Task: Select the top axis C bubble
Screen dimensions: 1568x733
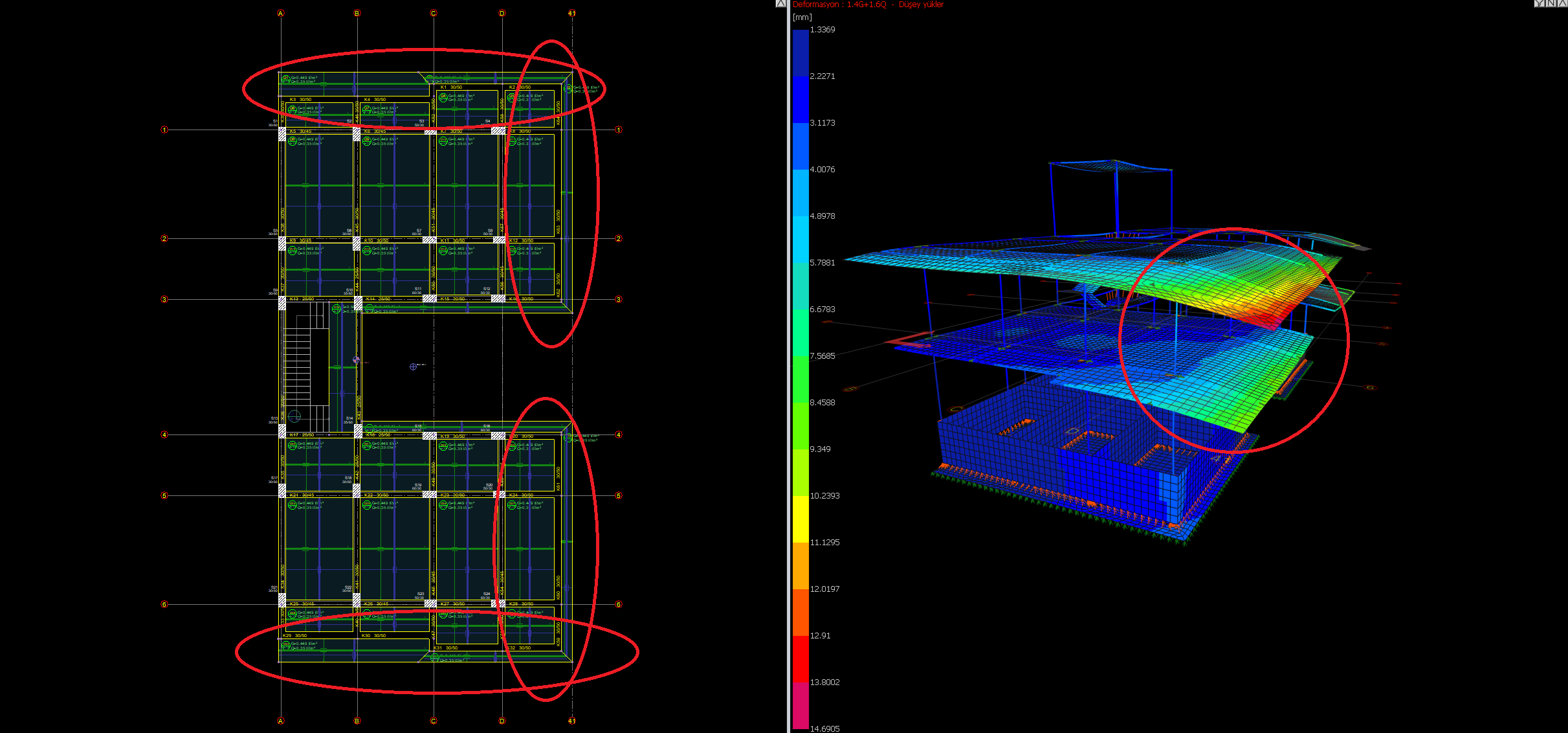Action: coord(434,13)
